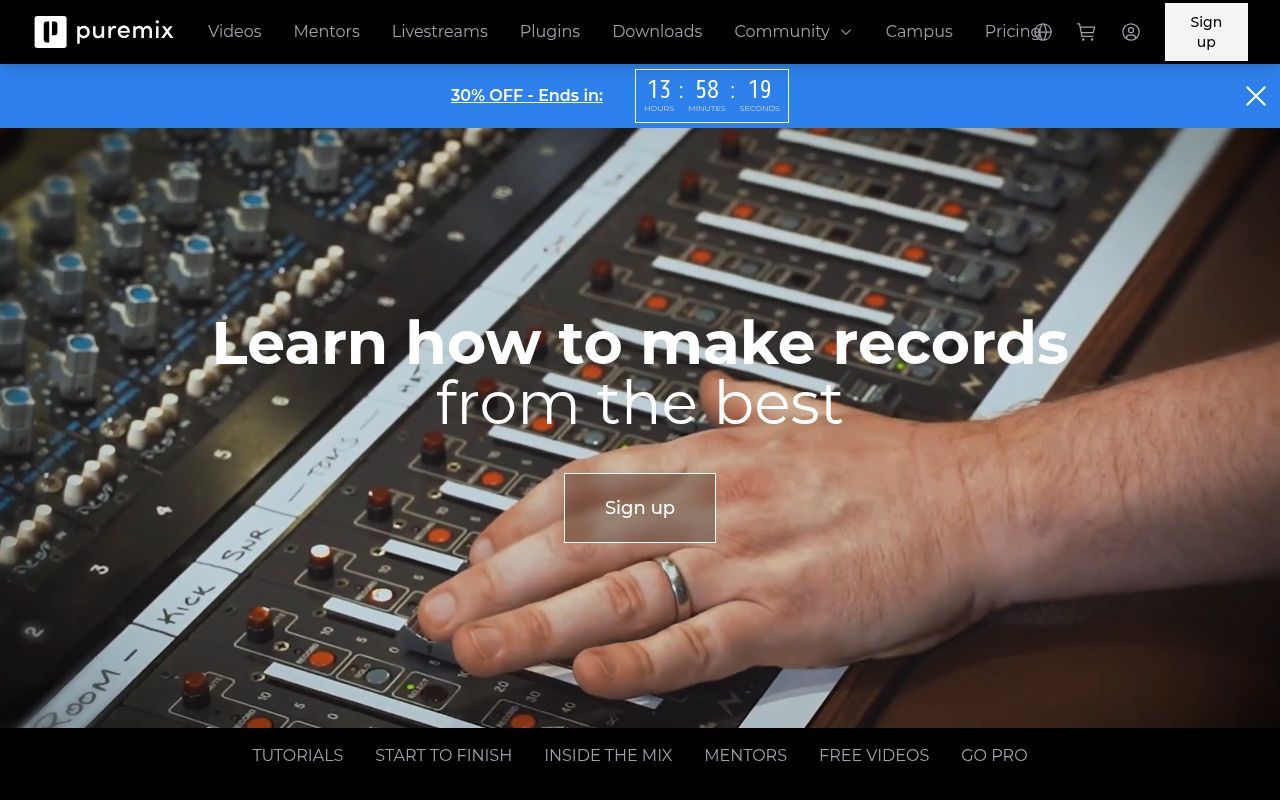
Task: Click the puremix wordmark text
Action: (125, 31)
